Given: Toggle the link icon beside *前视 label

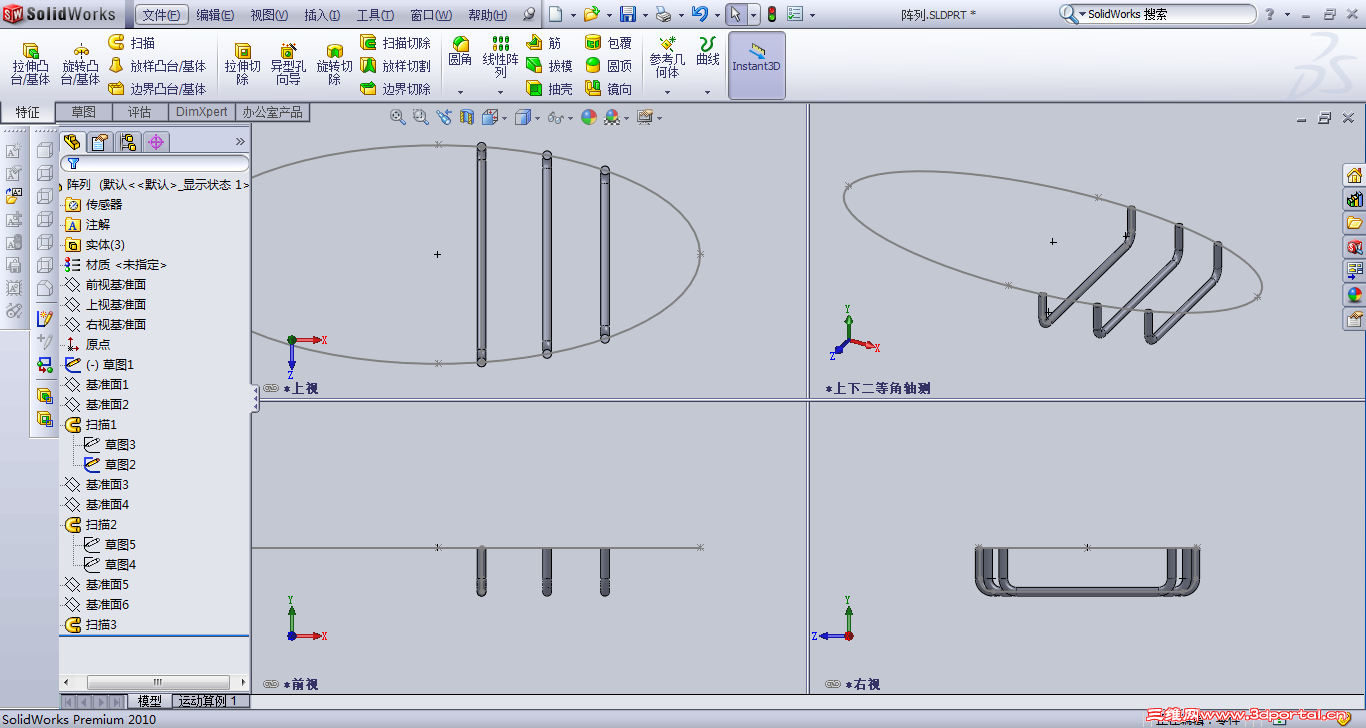Looking at the screenshot, I should (x=271, y=684).
